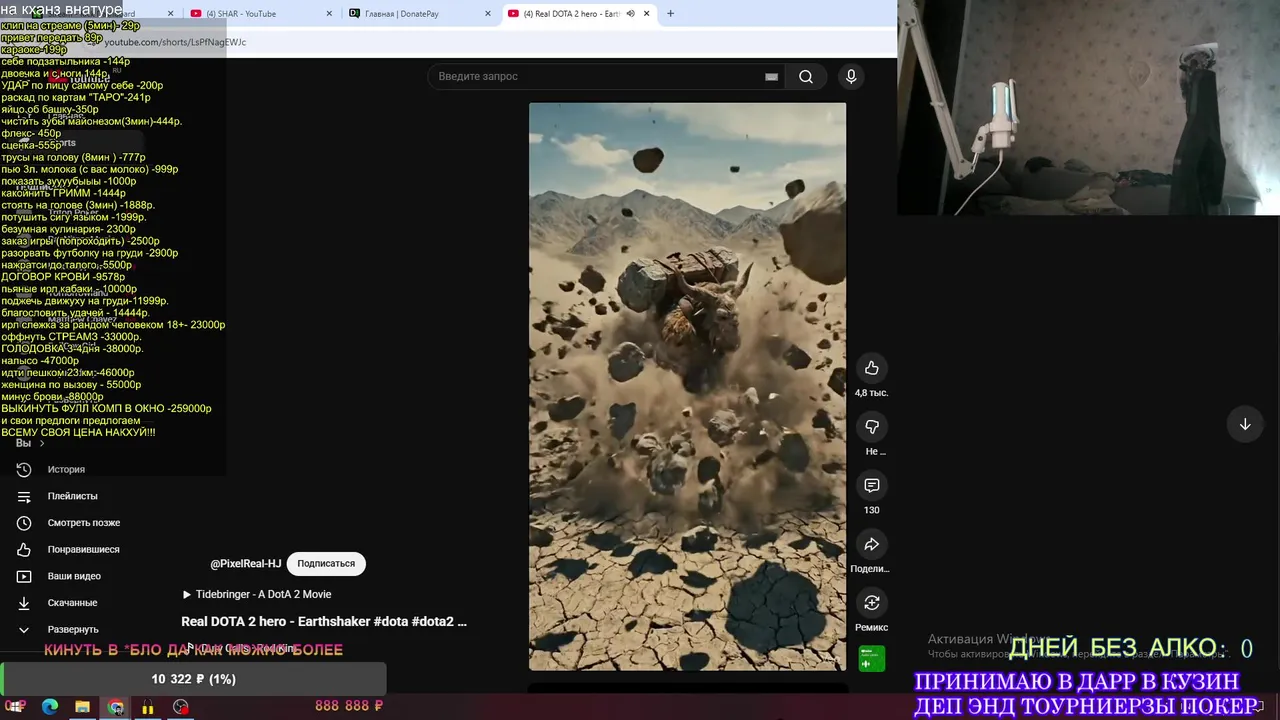Open OBS Studio from the taskbar

tap(180, 707)
